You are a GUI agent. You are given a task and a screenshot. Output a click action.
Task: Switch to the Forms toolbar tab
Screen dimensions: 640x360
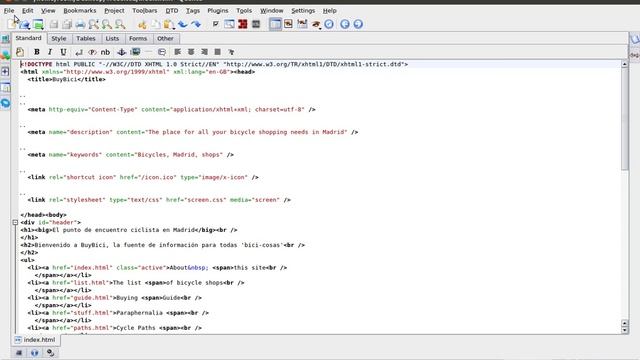pos(138,38)
